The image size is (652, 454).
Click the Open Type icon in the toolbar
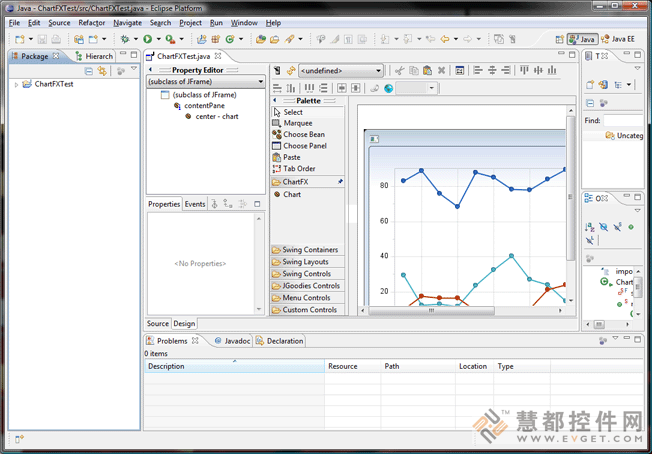pos(261,39)
